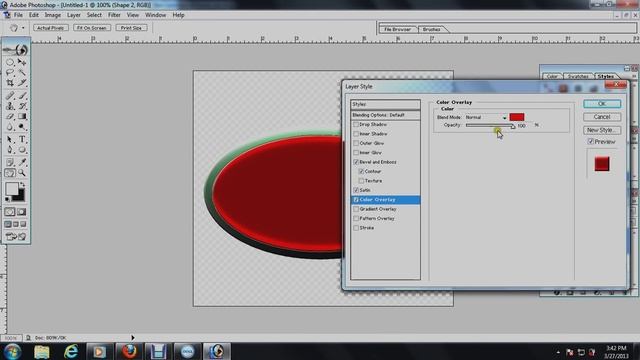Select the Healing Brush tool

(10, 96)
